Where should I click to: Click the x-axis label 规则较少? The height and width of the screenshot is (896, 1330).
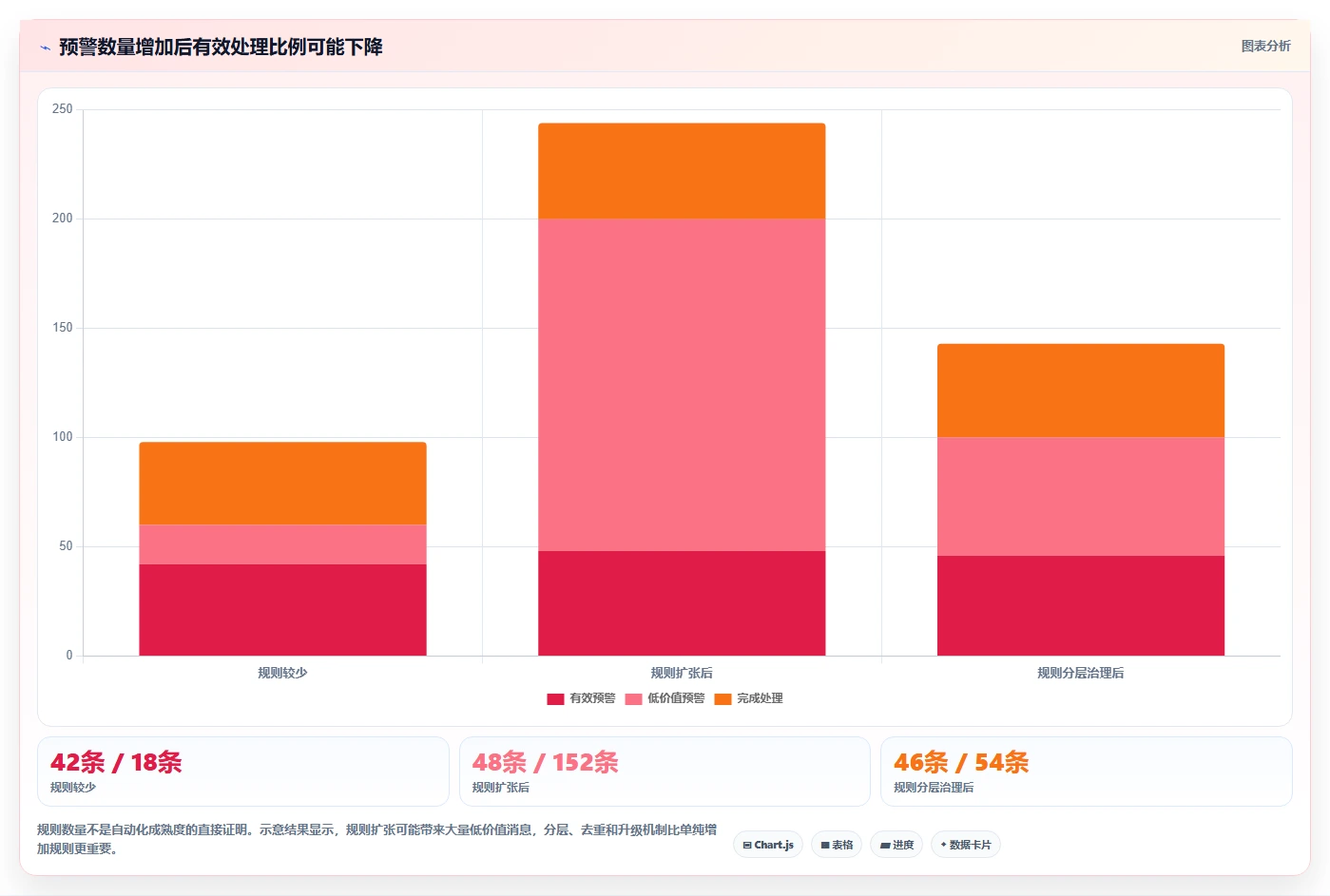pos(282,673)
